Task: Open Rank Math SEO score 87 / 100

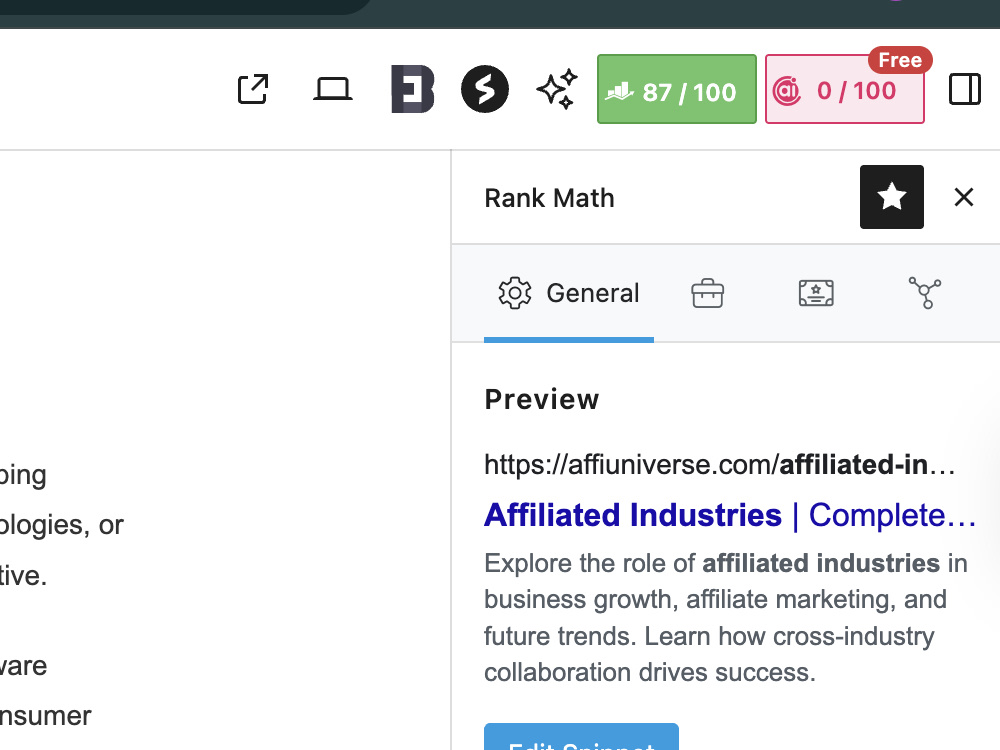Action: pyautogui.click(x=677, y=89)
